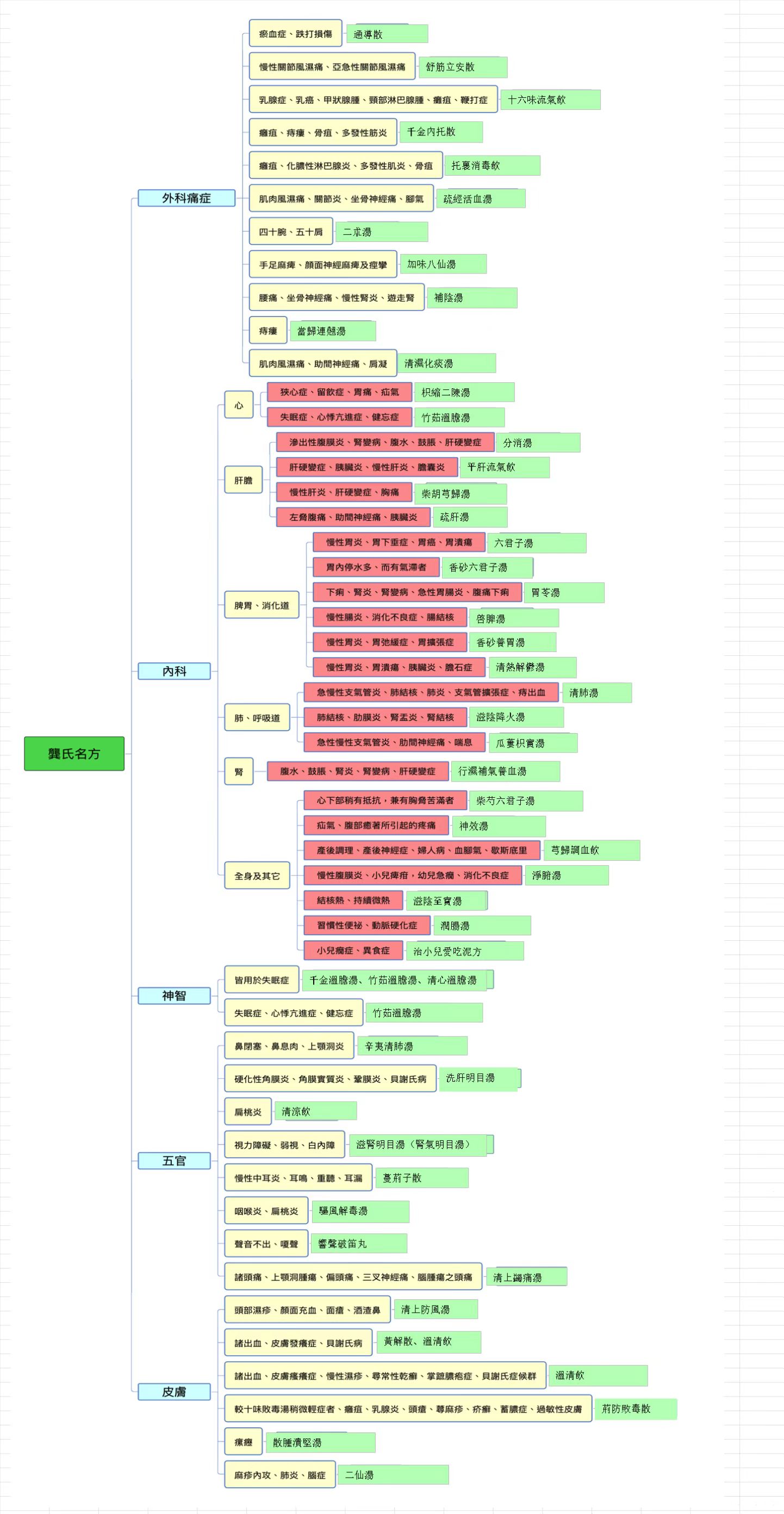Click the 腎 sub-category node
The height and width of the screenshot is (1514, 784).
click(239, 771)
